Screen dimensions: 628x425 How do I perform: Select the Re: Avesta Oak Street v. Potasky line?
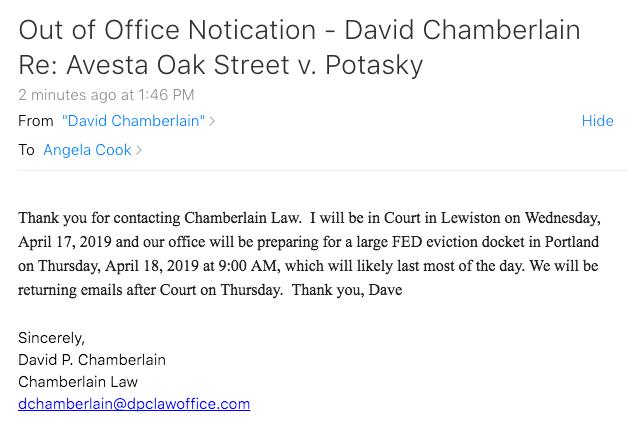pyautogui.click(x=221, y=65)
